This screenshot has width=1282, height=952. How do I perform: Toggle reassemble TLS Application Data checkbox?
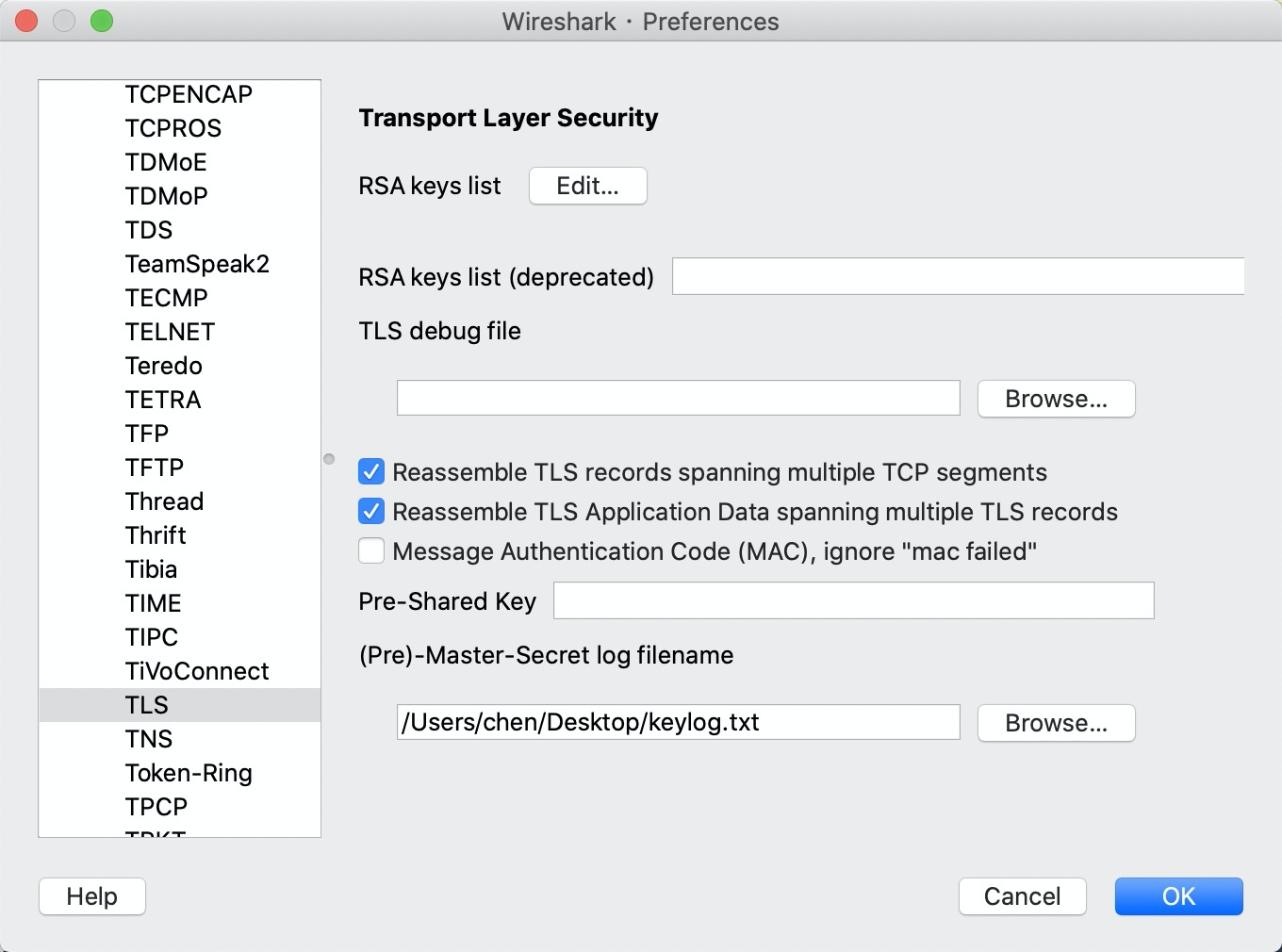[x=371, y=511]
